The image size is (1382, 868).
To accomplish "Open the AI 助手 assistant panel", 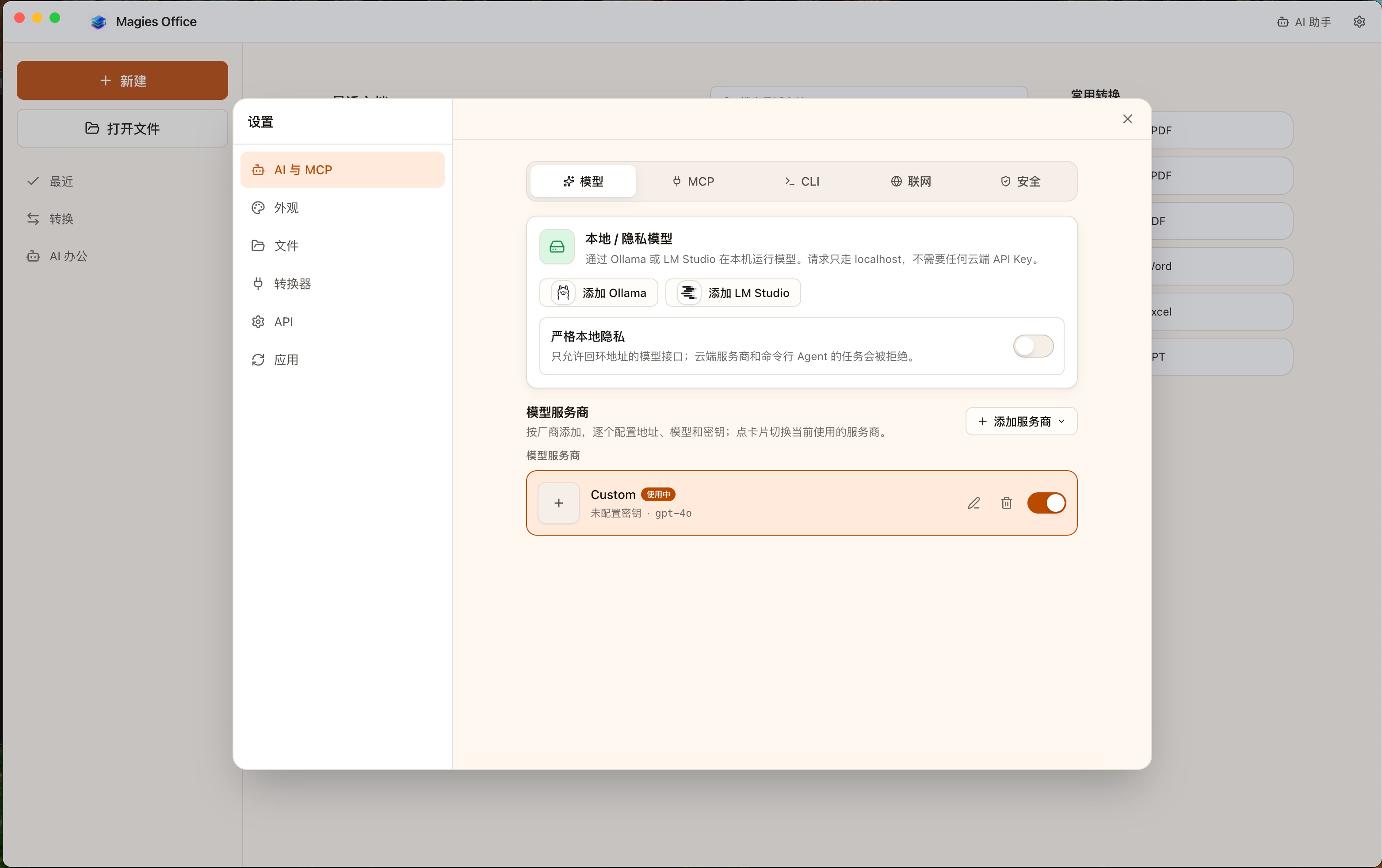I will tap(1304, 22).
